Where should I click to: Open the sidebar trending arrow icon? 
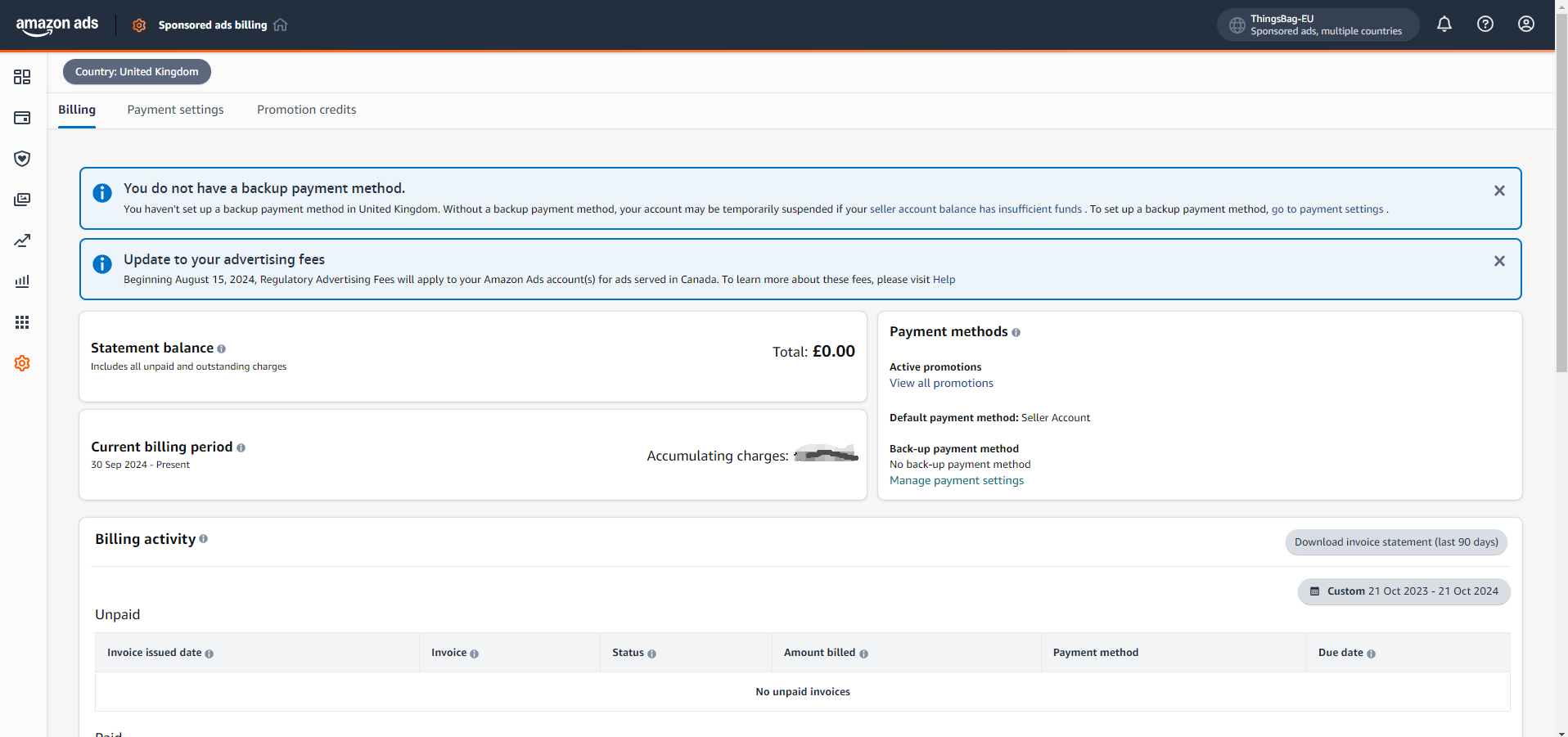(x=22, y=240)
